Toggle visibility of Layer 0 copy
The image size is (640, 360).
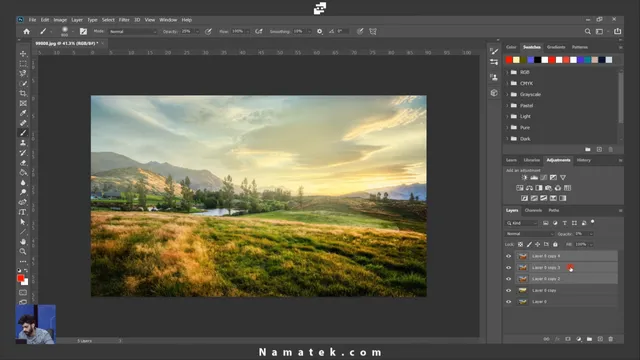tap(509, 290)
